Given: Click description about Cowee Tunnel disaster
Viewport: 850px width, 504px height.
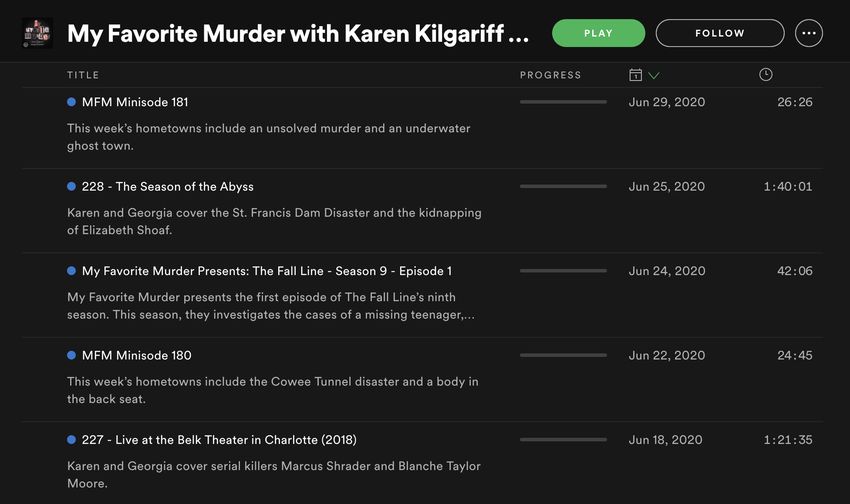Looking at the screenshot, I should 273,391.
